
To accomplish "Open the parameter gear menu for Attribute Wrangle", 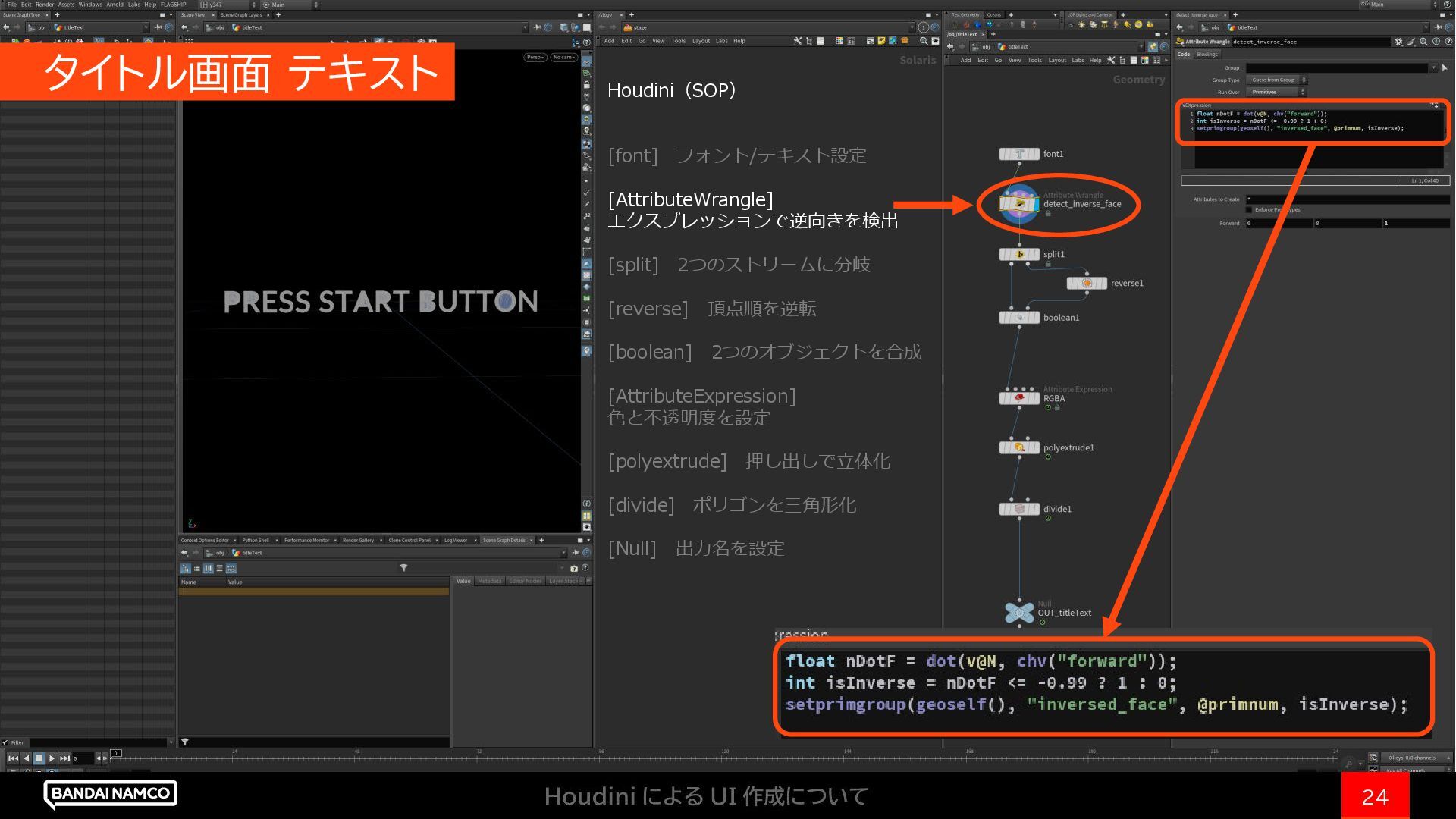I will (1398, 42).
